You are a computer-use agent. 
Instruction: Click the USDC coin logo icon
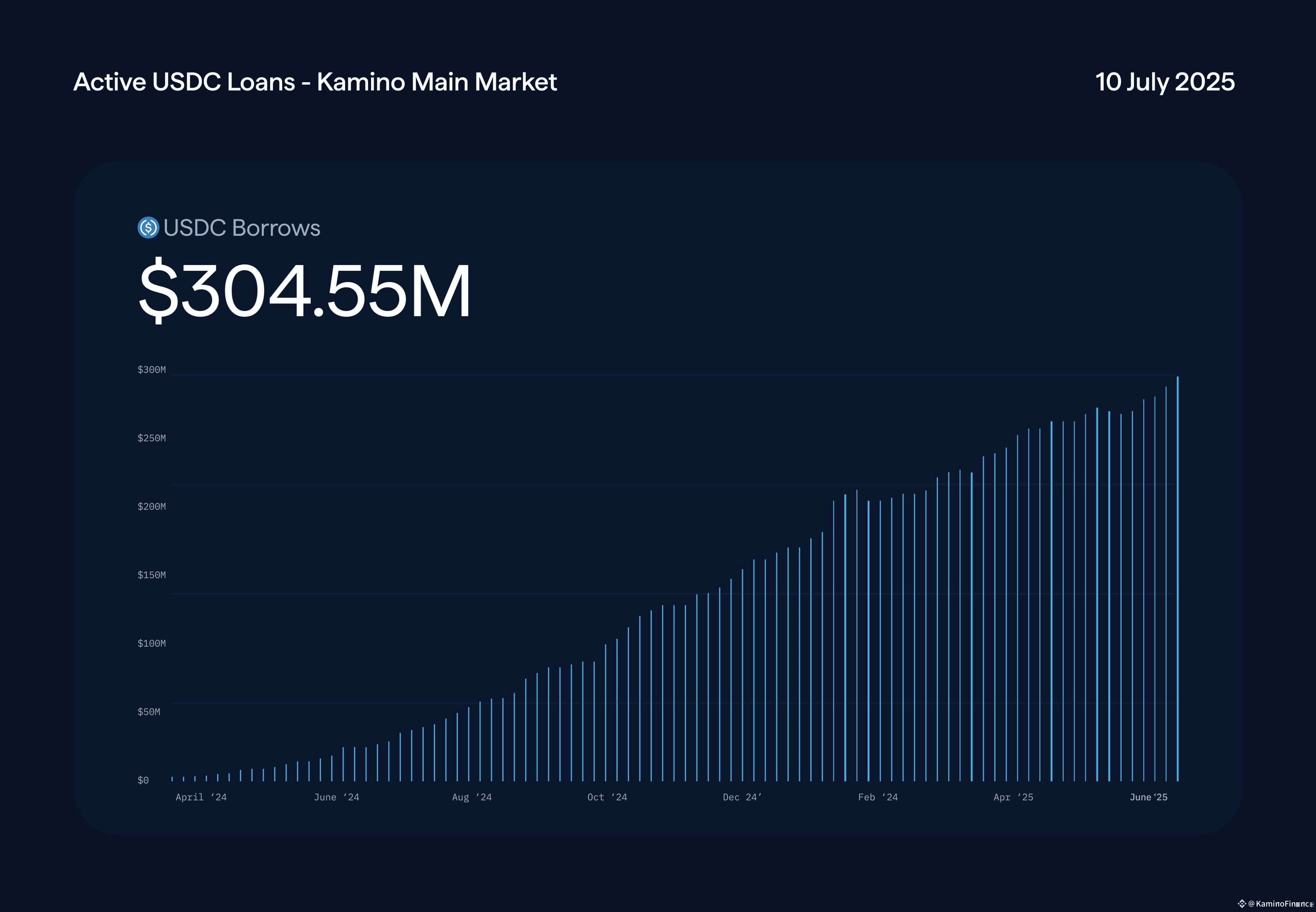148,227
